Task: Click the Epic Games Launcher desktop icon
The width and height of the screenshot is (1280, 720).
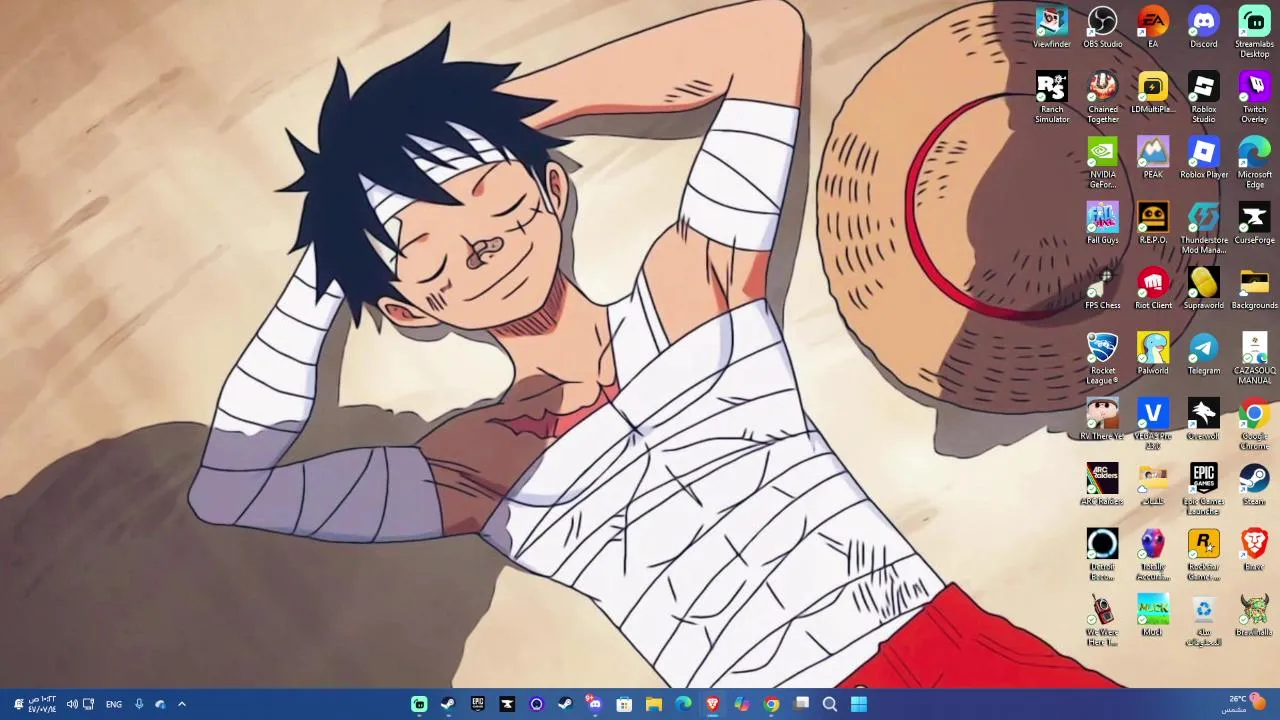Action: click(1204, 489)
